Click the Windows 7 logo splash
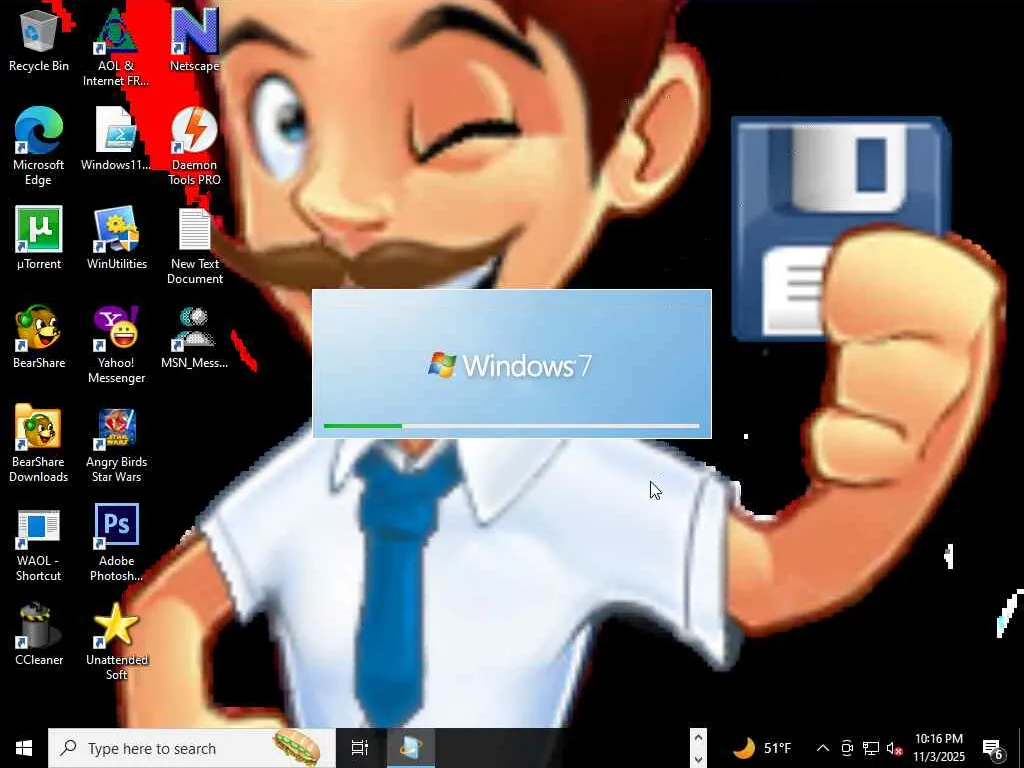The width and height of the screenshot is (1024, 768). (510, 365)
